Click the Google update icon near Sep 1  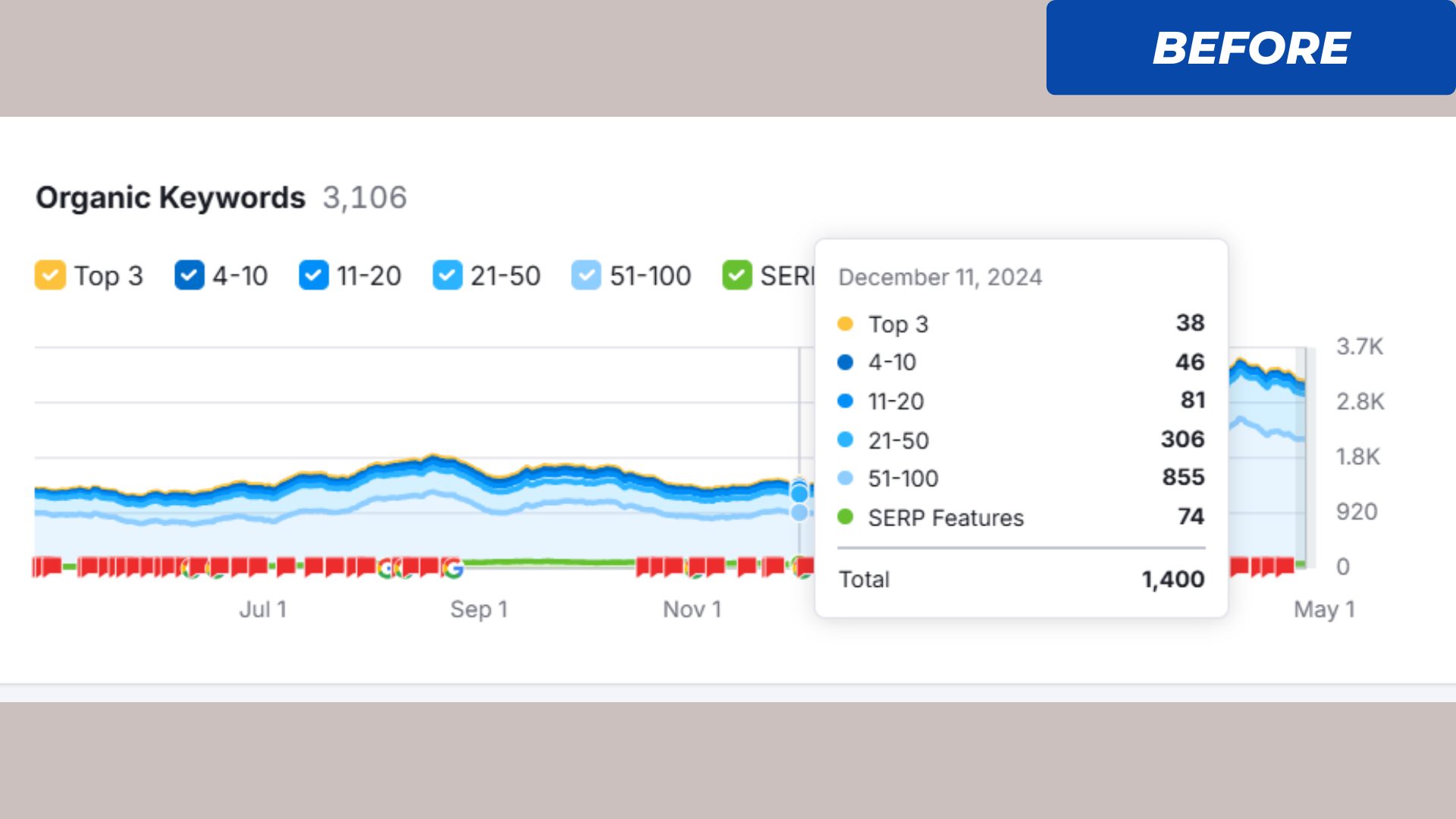453,567
